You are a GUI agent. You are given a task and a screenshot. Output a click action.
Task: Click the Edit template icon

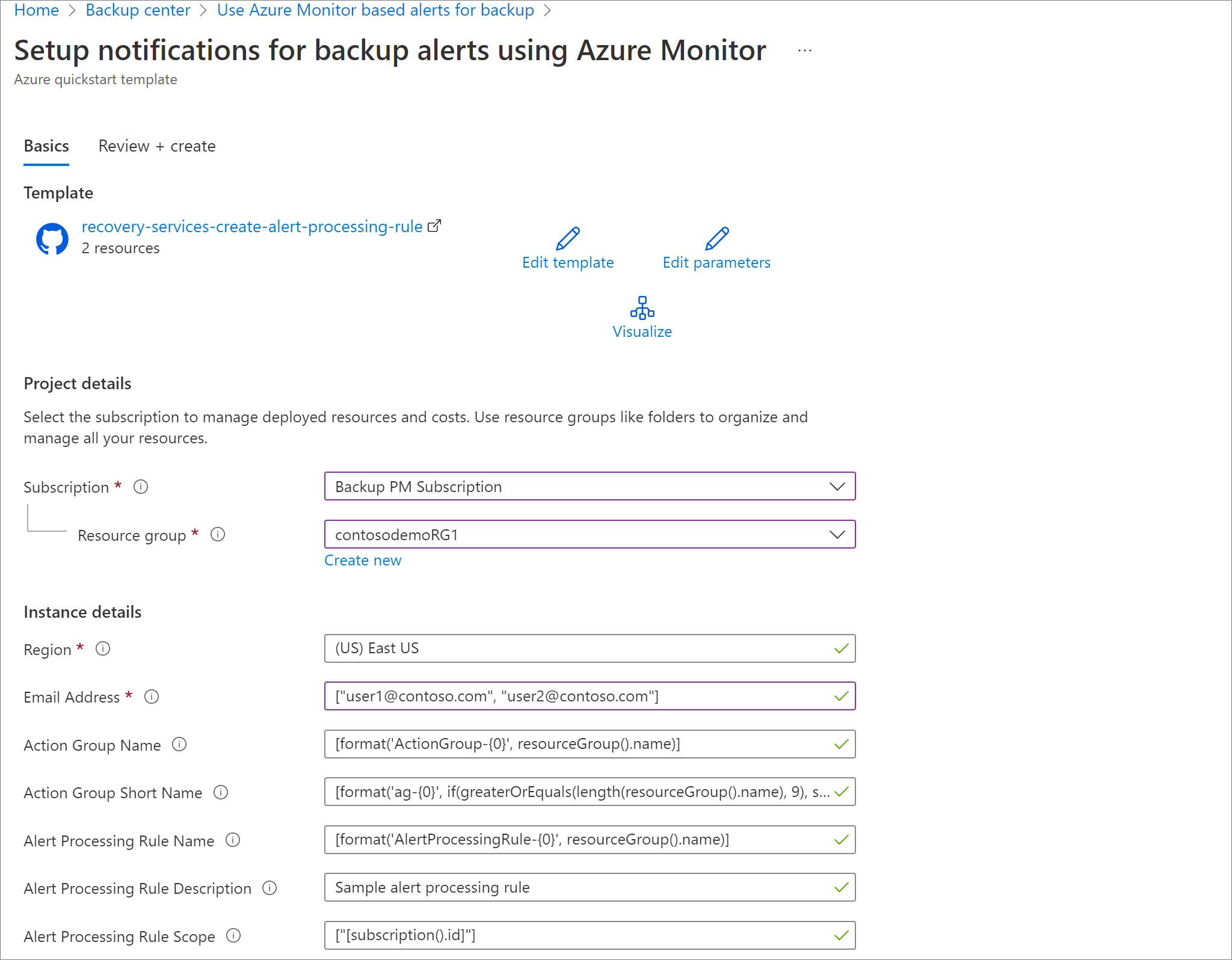[568, 238]
